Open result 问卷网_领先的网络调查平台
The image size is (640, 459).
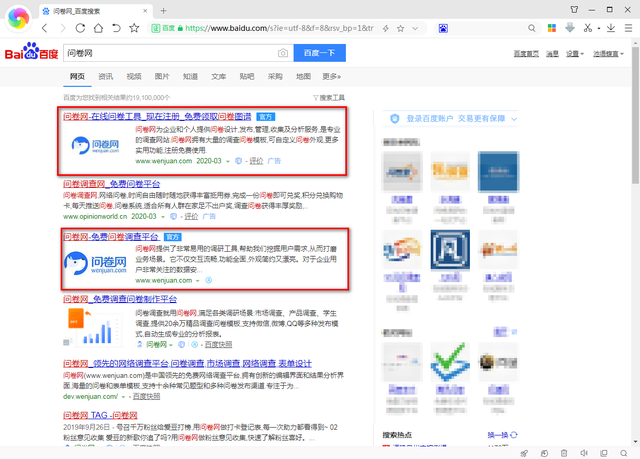click(x=187, y=364)
